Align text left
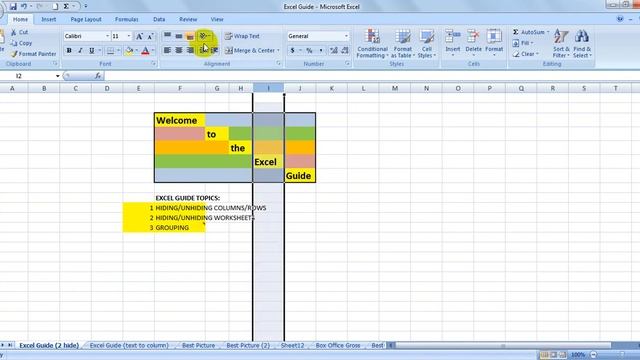Screen dimensions: 640x360 tap(167, 50)
